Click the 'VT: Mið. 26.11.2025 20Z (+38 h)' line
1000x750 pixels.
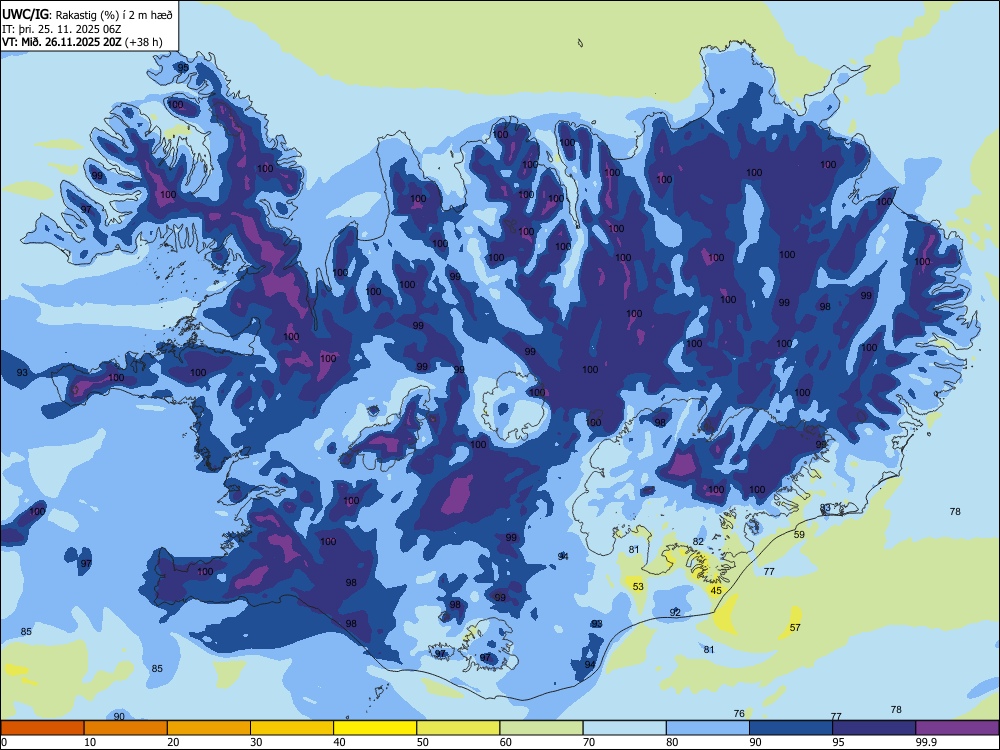[x=82, y=42]
